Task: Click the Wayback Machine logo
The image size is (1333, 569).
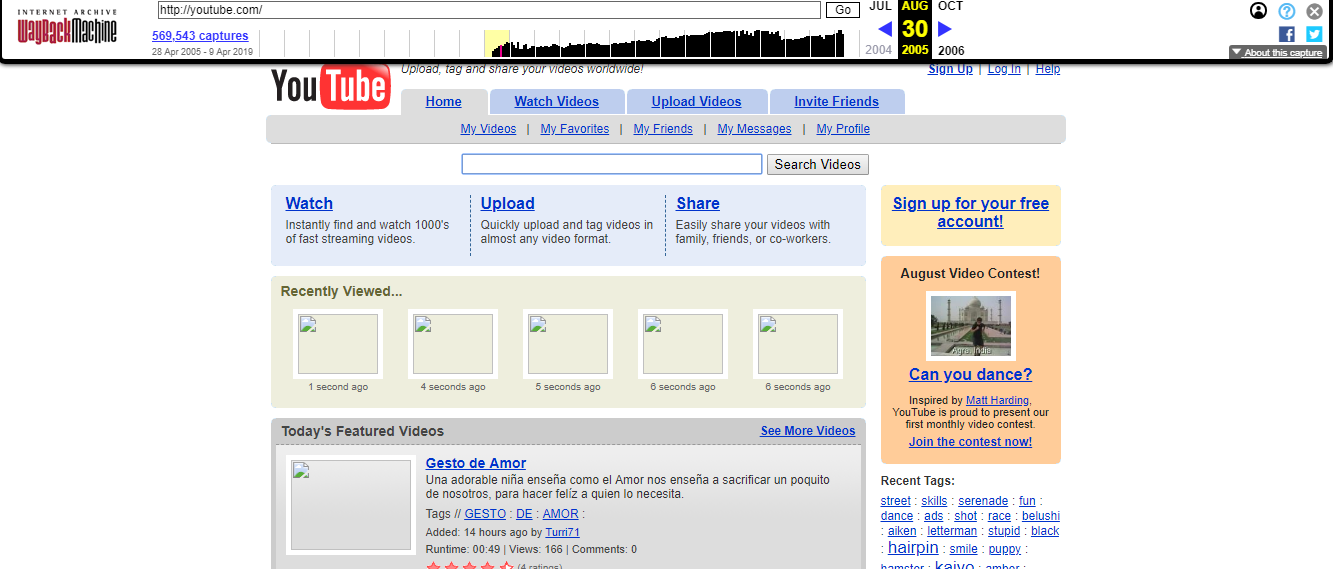Action: click(x=67, y=27)
